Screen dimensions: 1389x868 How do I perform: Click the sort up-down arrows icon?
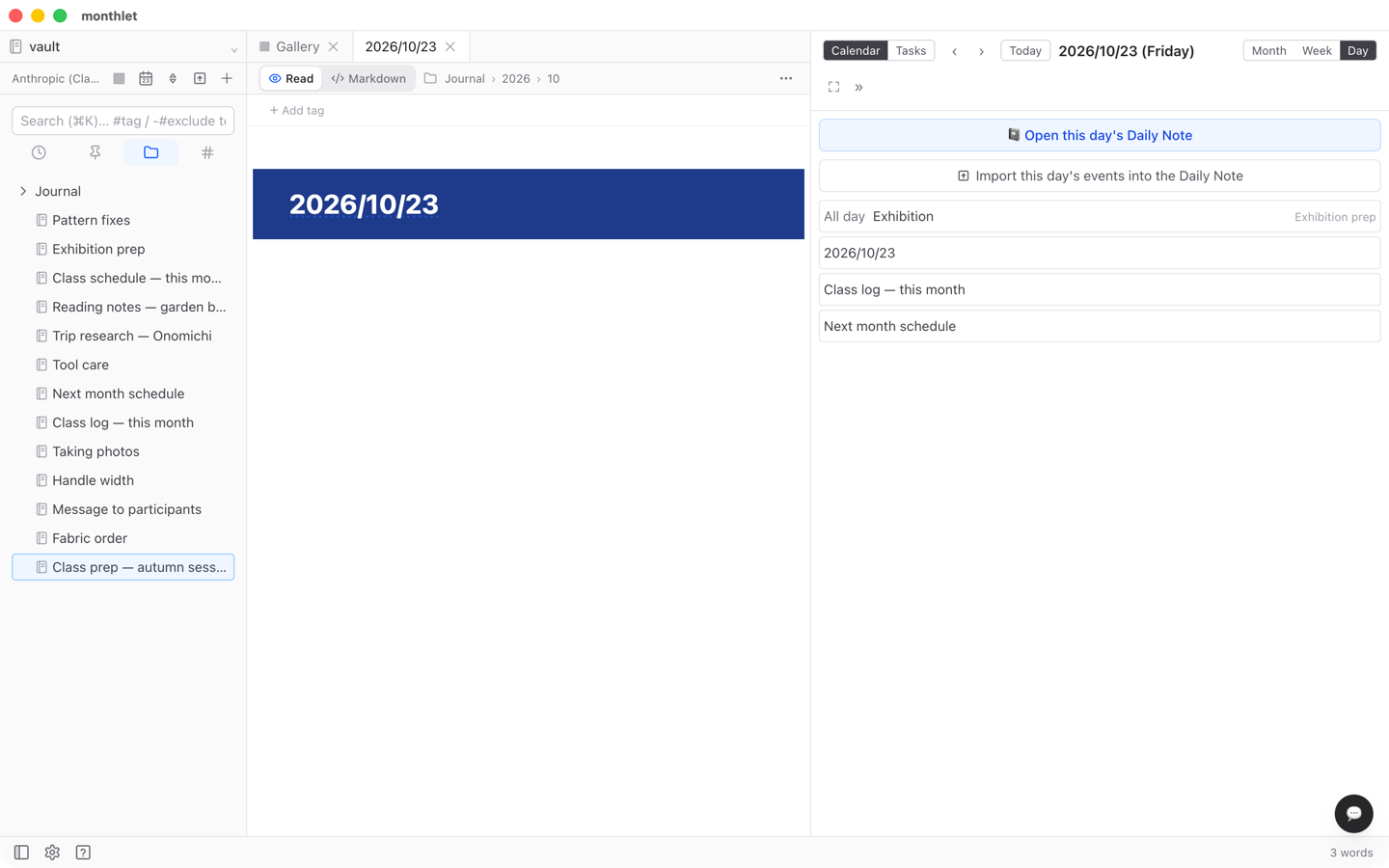tap(173, 79)
